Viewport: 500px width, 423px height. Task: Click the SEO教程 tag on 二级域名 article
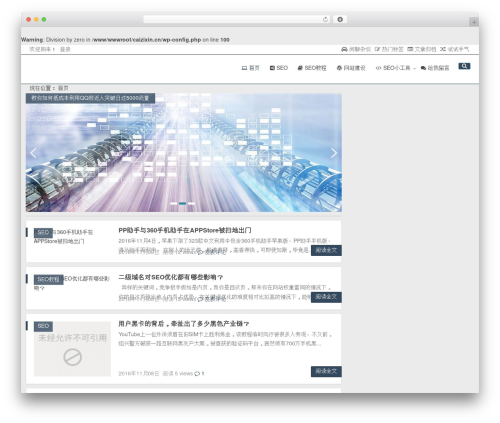click(x=48, y=279)
